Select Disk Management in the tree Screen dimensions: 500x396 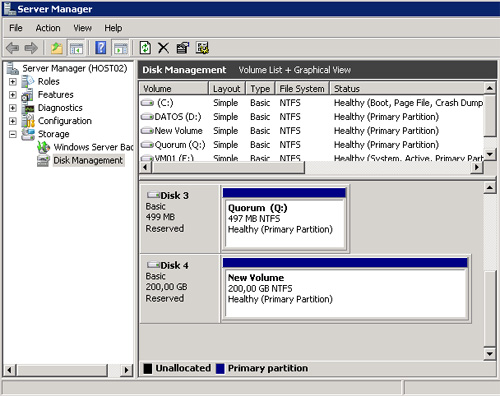click(x=88, y=160)
